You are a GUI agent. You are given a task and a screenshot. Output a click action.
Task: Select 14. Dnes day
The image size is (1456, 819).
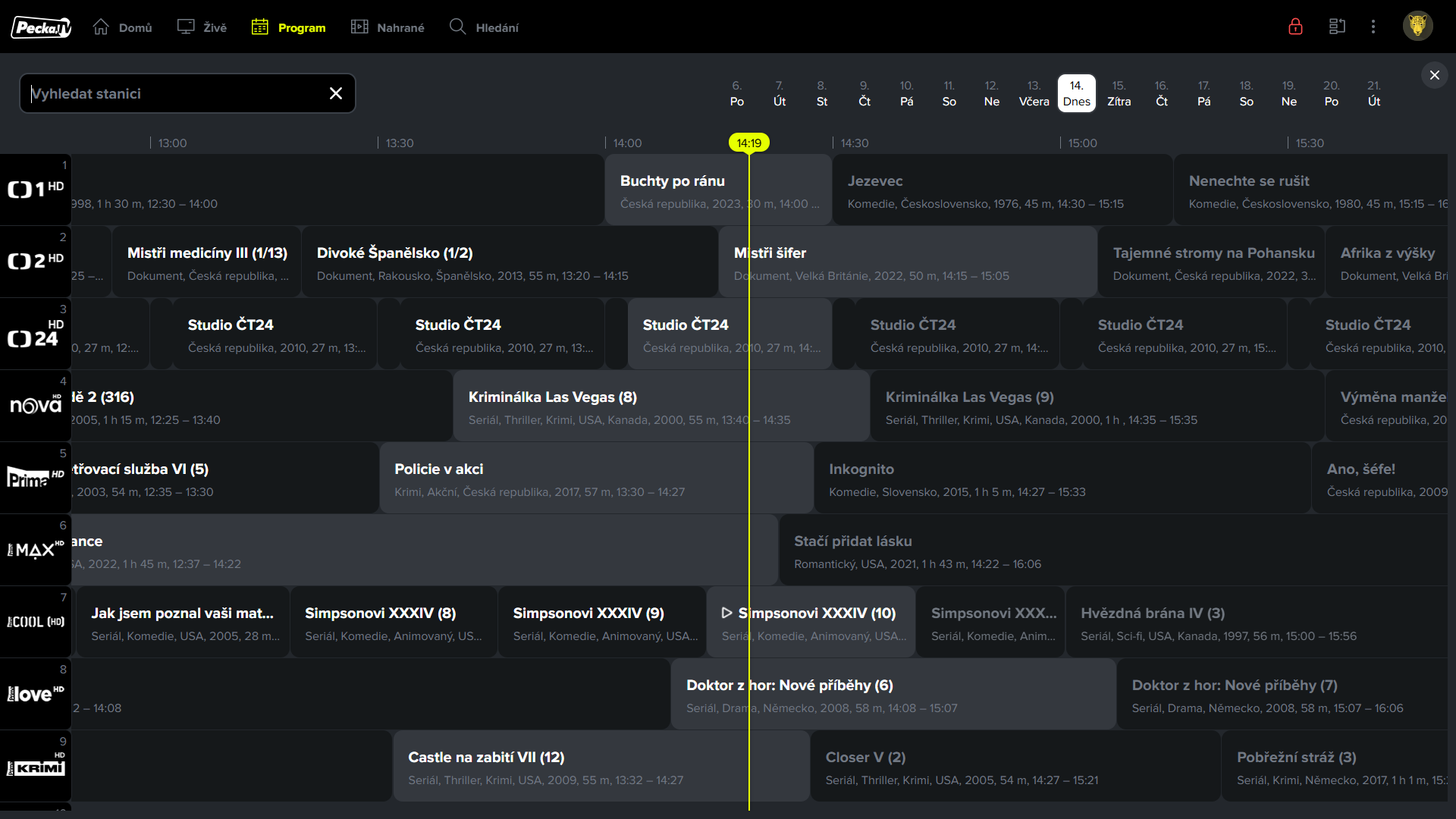1077,93
